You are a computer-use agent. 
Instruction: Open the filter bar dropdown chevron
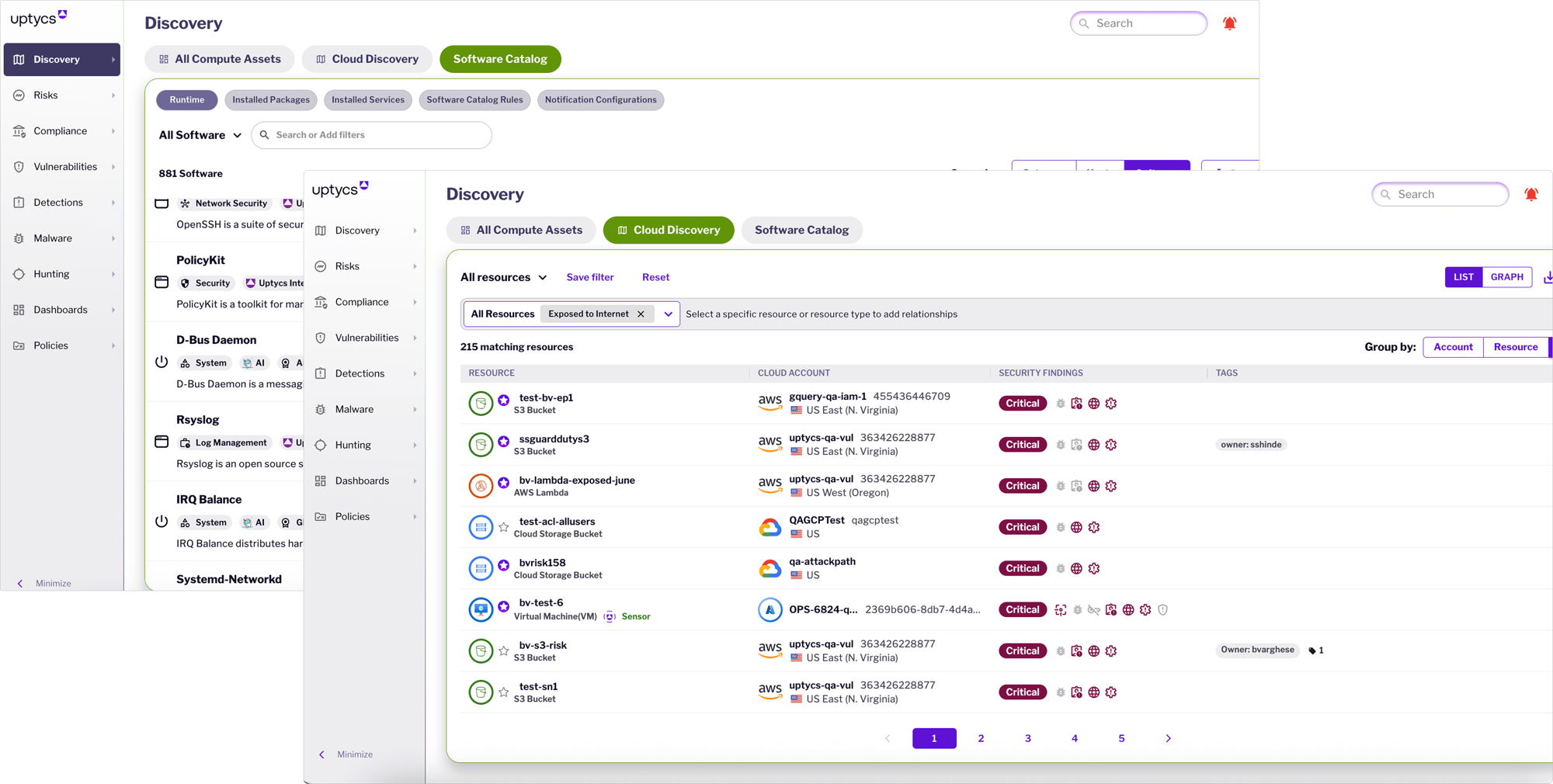pos(668,314)
